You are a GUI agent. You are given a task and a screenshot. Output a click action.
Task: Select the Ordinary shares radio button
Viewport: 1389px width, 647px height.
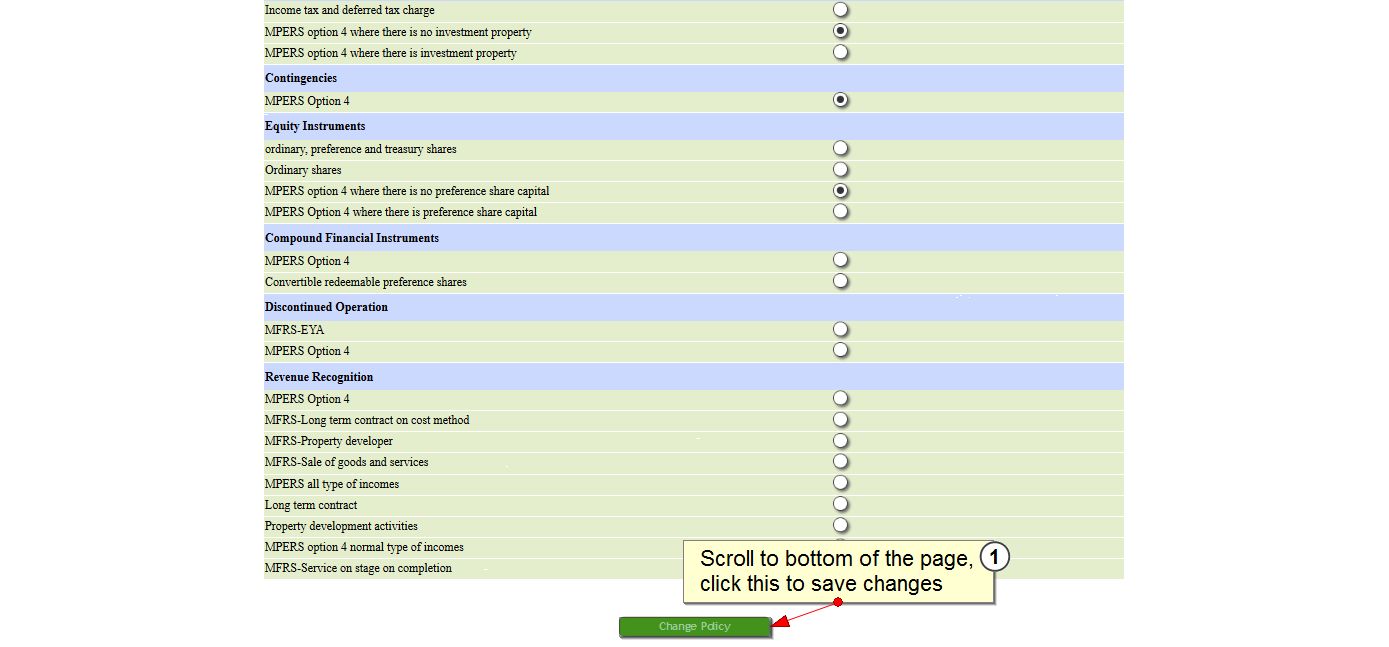click(x=841, y=170)
